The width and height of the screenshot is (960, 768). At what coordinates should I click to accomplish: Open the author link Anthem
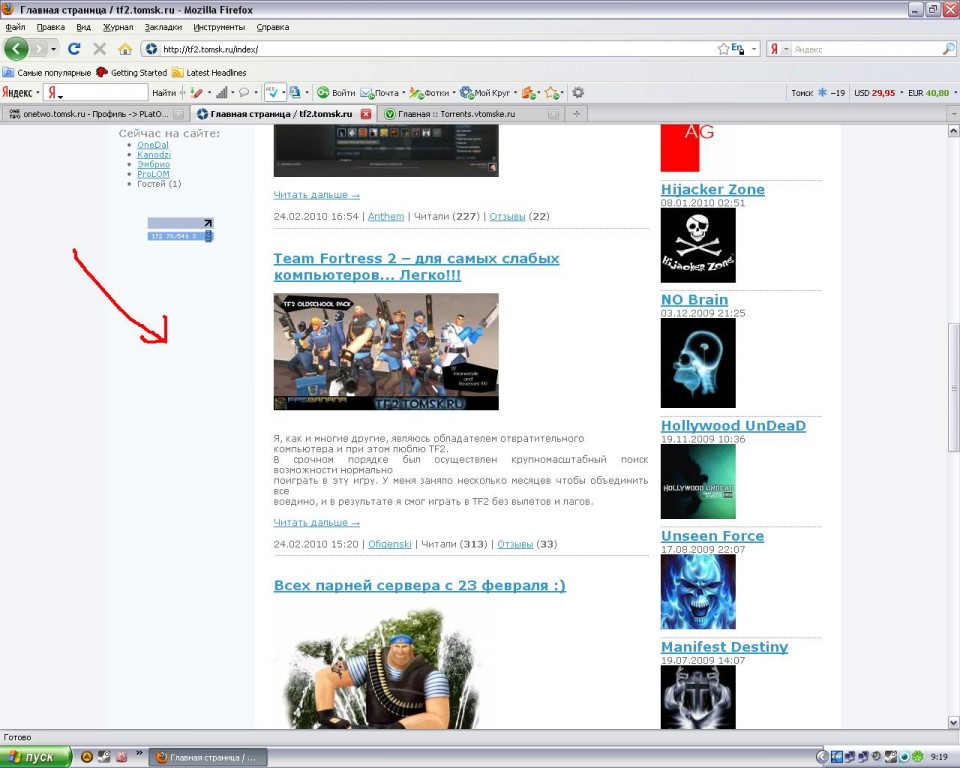pyautogui.click(x=386, y=216)
